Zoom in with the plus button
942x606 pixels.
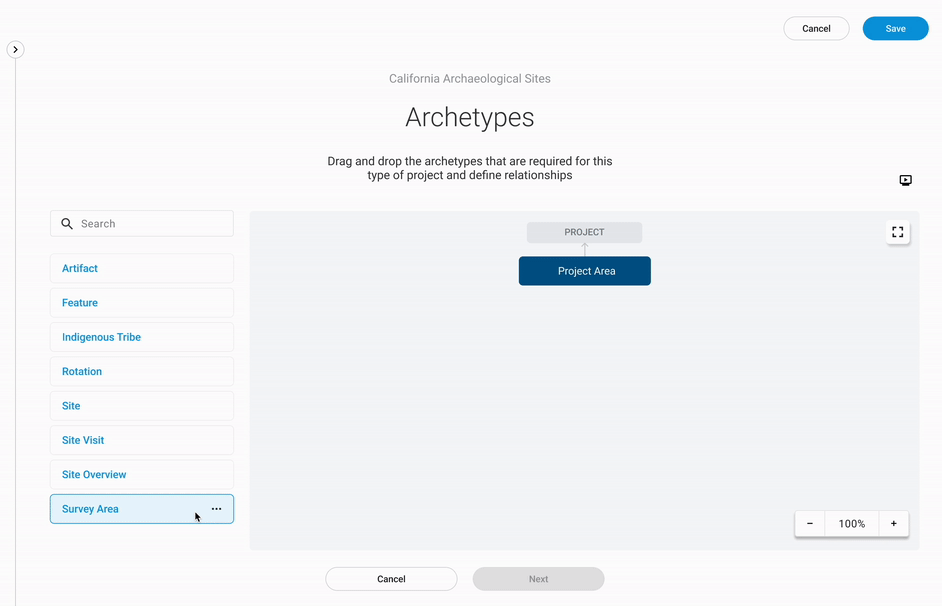[893, 524]
